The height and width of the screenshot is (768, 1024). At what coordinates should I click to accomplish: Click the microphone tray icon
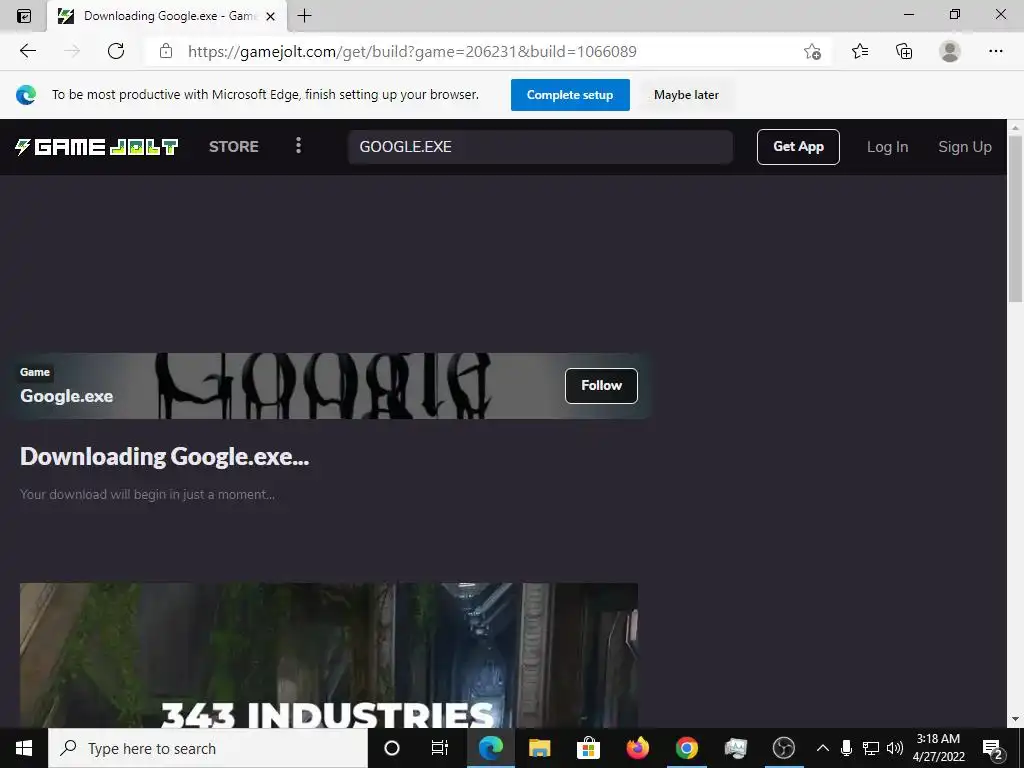click(x=846, y=748)
